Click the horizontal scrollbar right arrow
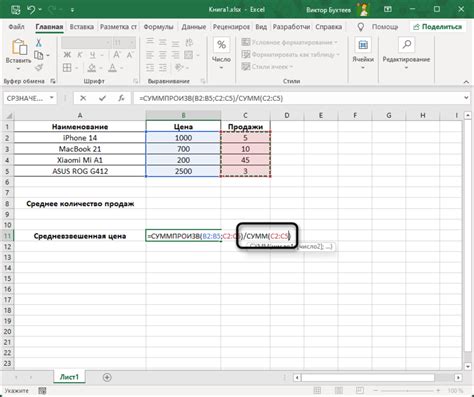 pyautogui.click(x=458, y=377)
